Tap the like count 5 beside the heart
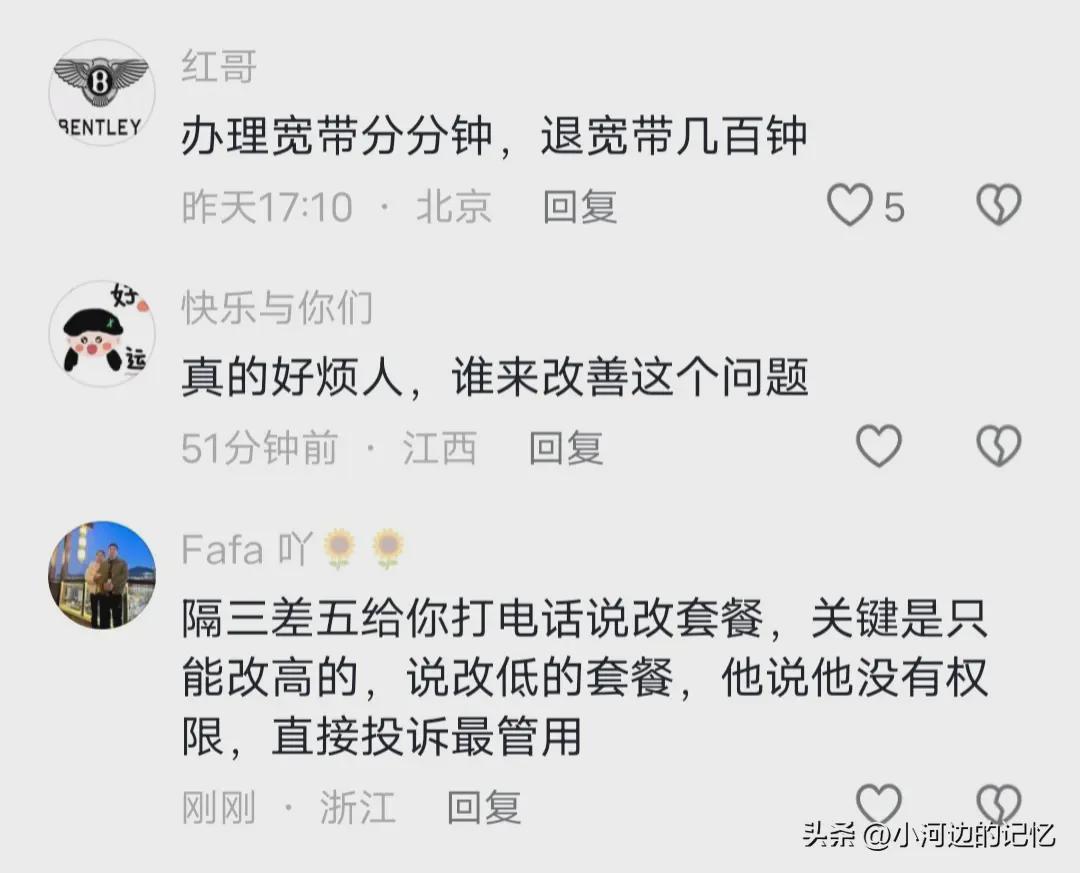This screenshot has height=873, width=1080. (894, 206)
